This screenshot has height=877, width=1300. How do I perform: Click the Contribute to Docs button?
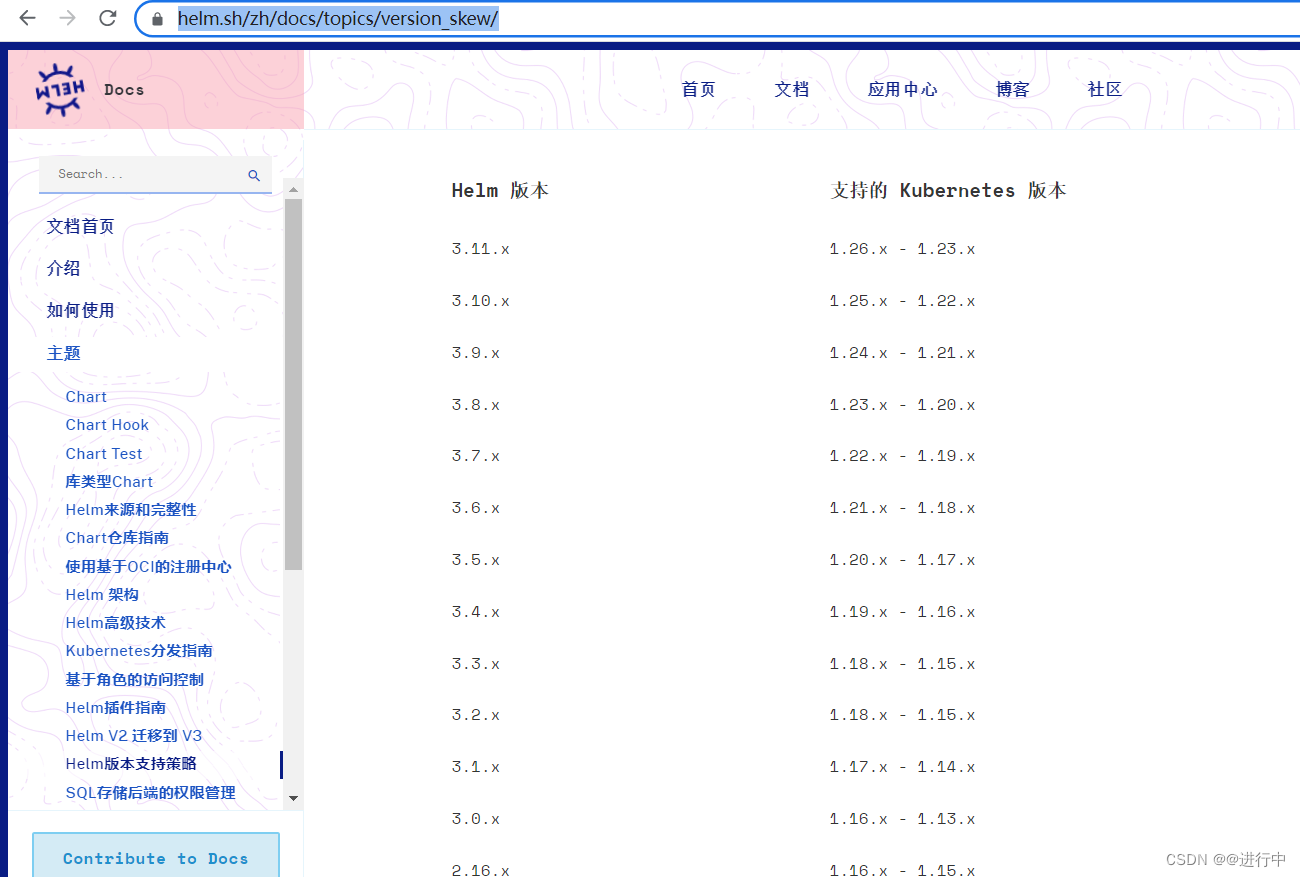pyautogui.click(x=155, y=858)
